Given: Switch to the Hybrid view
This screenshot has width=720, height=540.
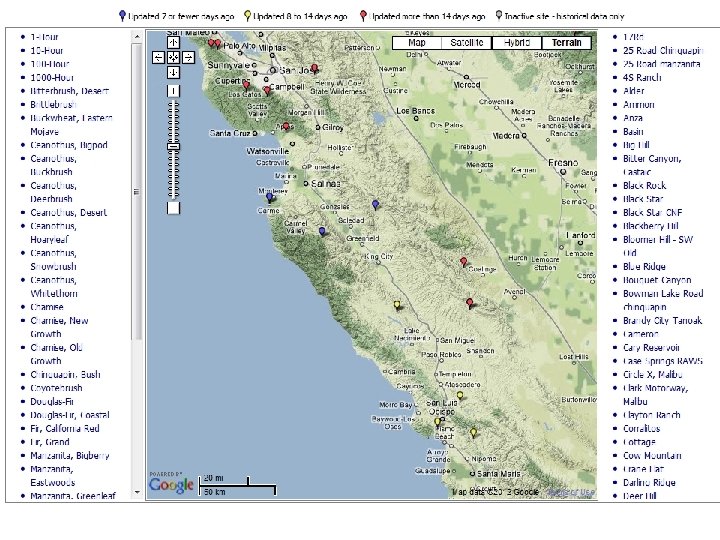Looking at the screenshot, I should (x=517, y=43).
